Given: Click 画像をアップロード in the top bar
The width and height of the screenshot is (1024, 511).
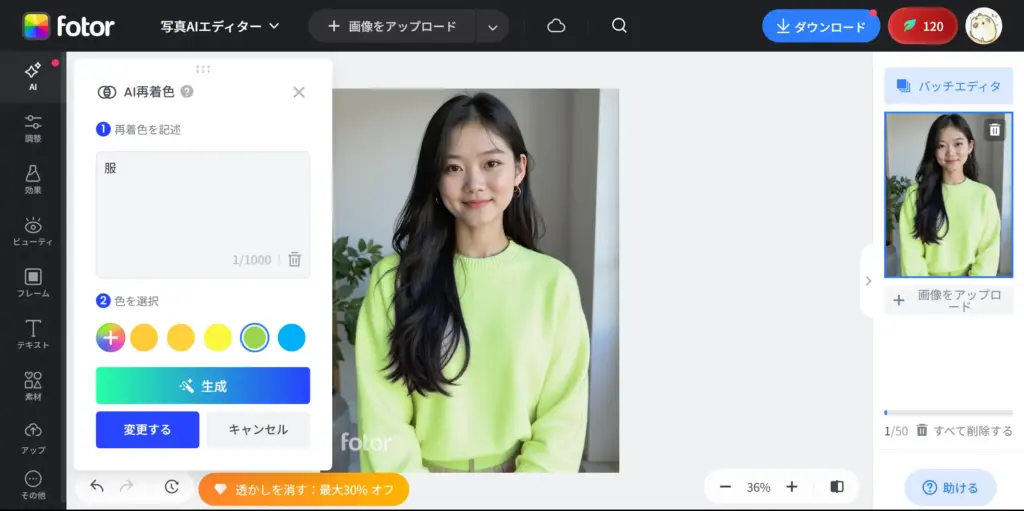Looking at the screenshot, I should pyautogui.click(x=392, y=26).
